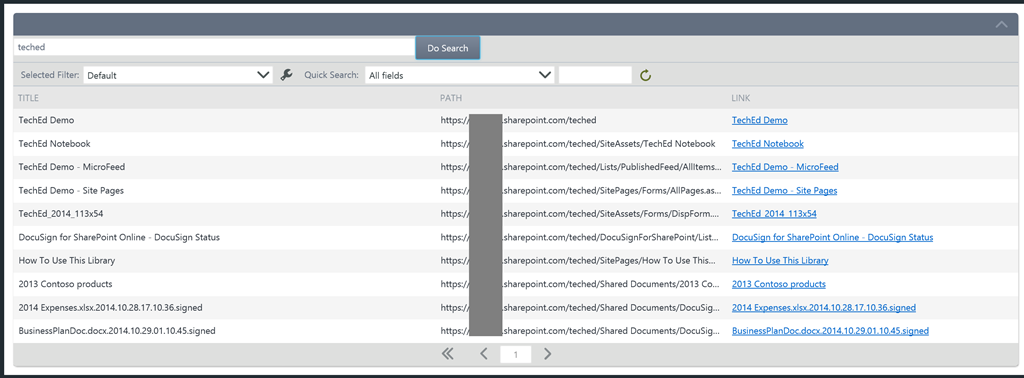Select the 'TechEd_2014_113x54' title cell
This screenshot has height=378, width=1024.
61,213
